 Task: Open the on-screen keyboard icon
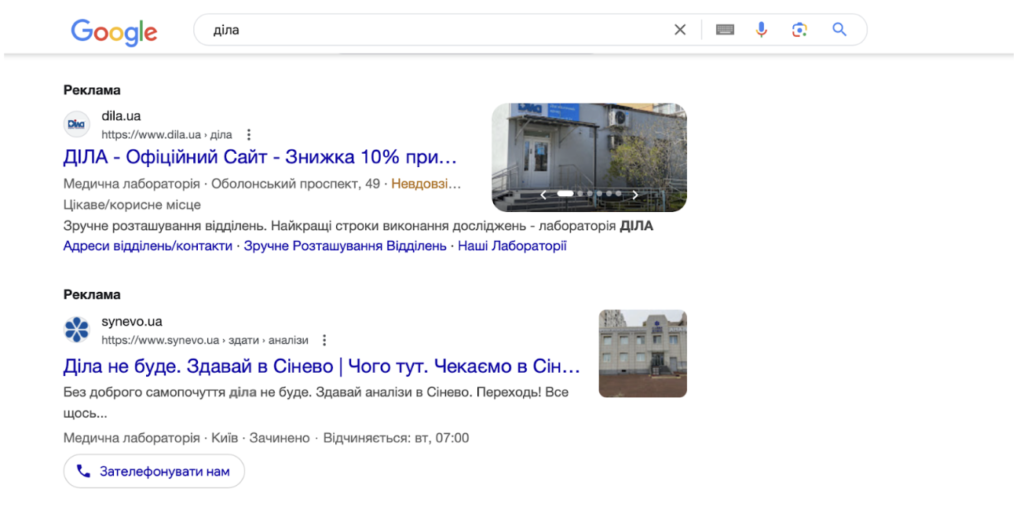(725, 29)
